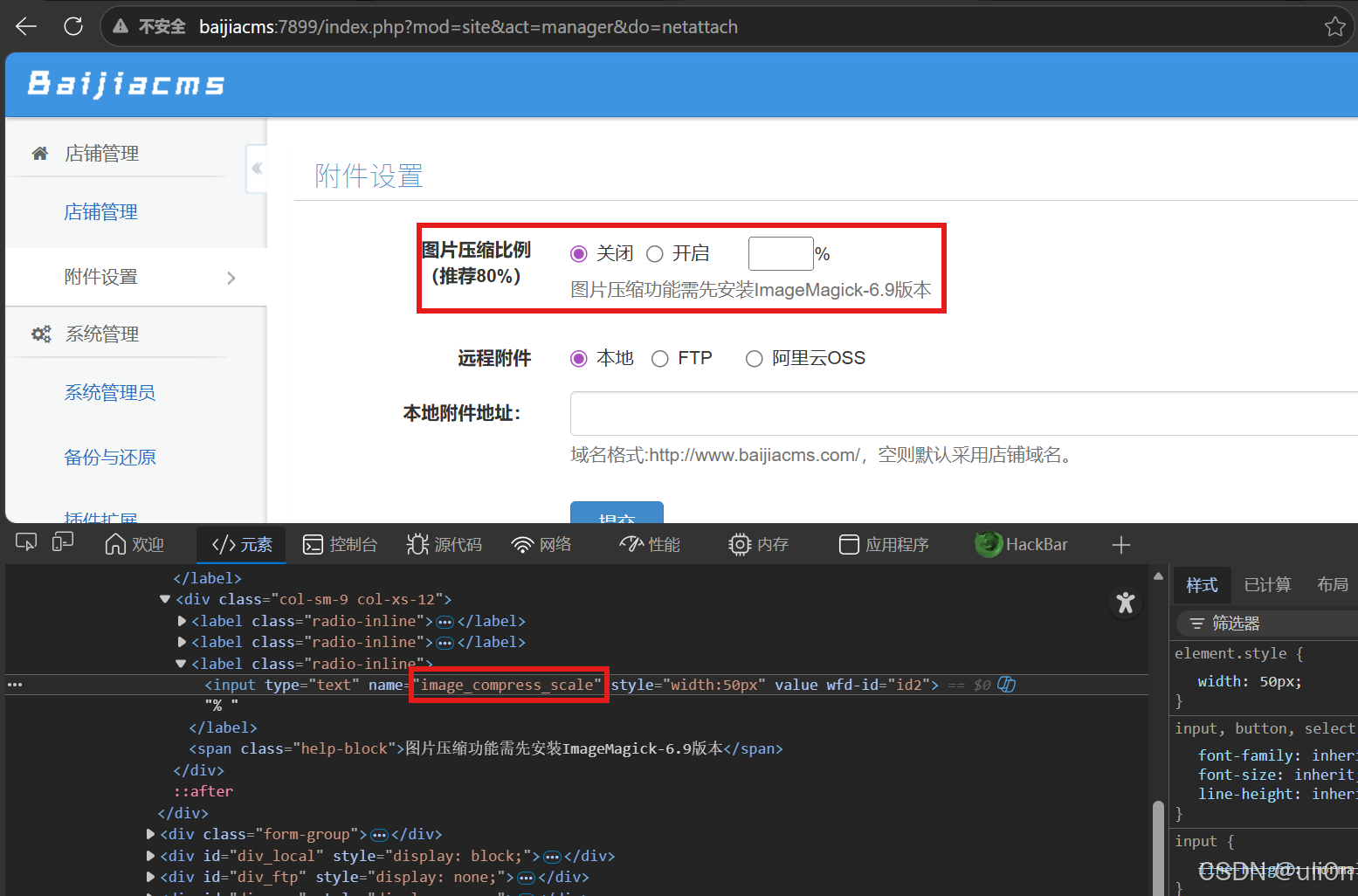Choose 阿里云OSS remote attachment option
This screenshot has height=896, width=1358.
[754, 359]
